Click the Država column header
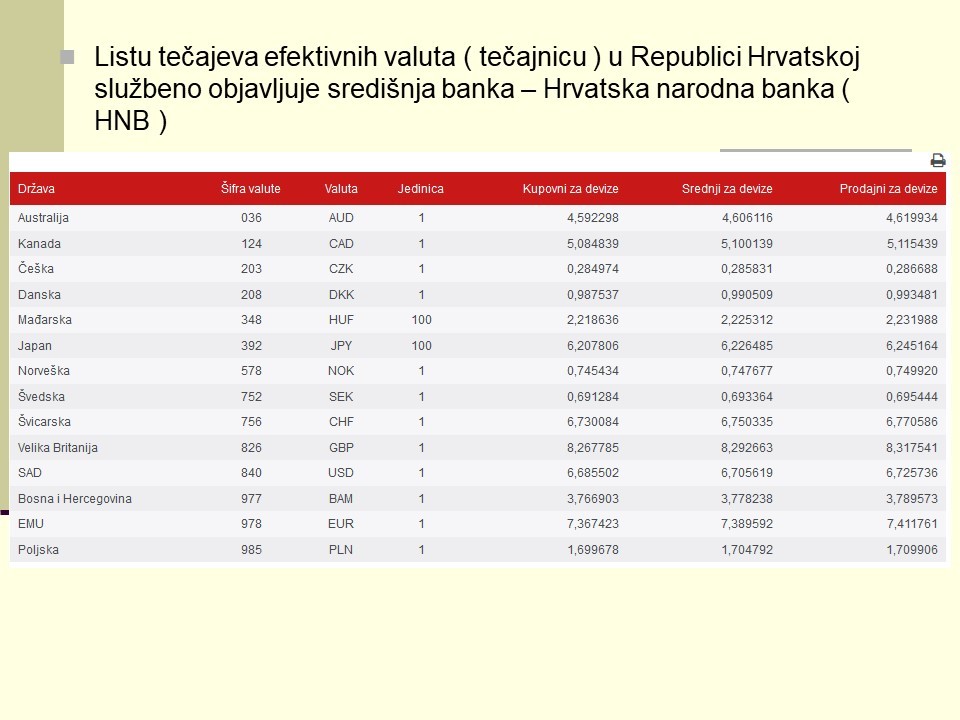The image size is (960, 720). click(x=36, y=189)
